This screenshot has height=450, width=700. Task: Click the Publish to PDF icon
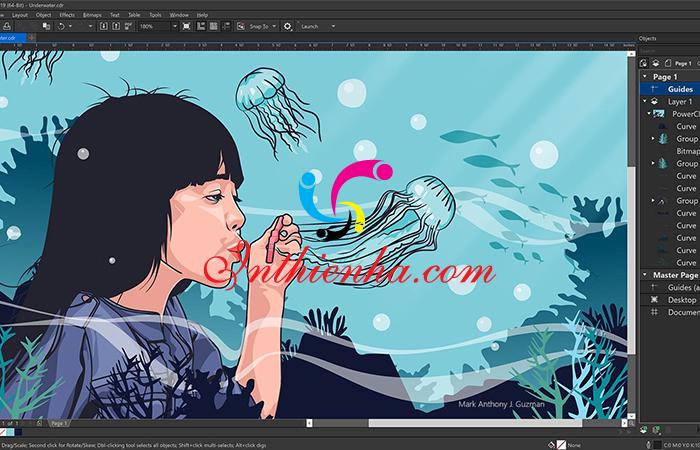pos(128,26)
